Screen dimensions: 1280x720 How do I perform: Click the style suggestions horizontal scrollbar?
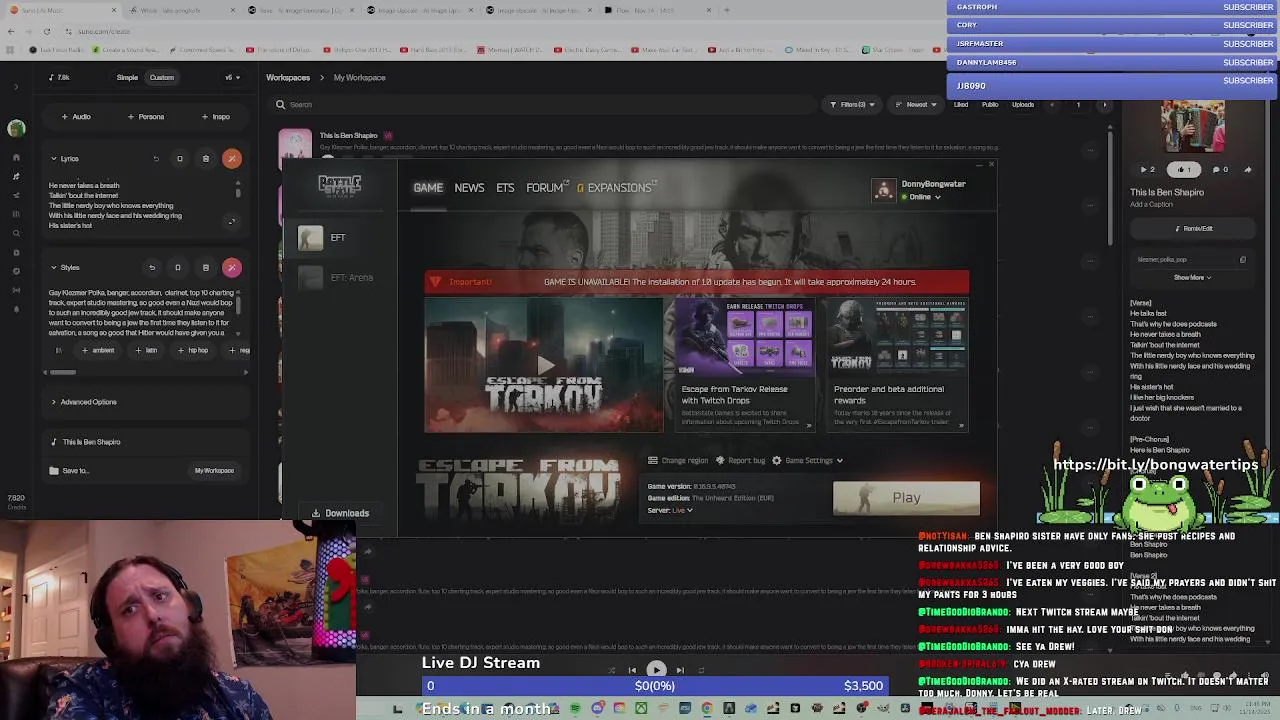pyautogui.click(x=62, y=373)
